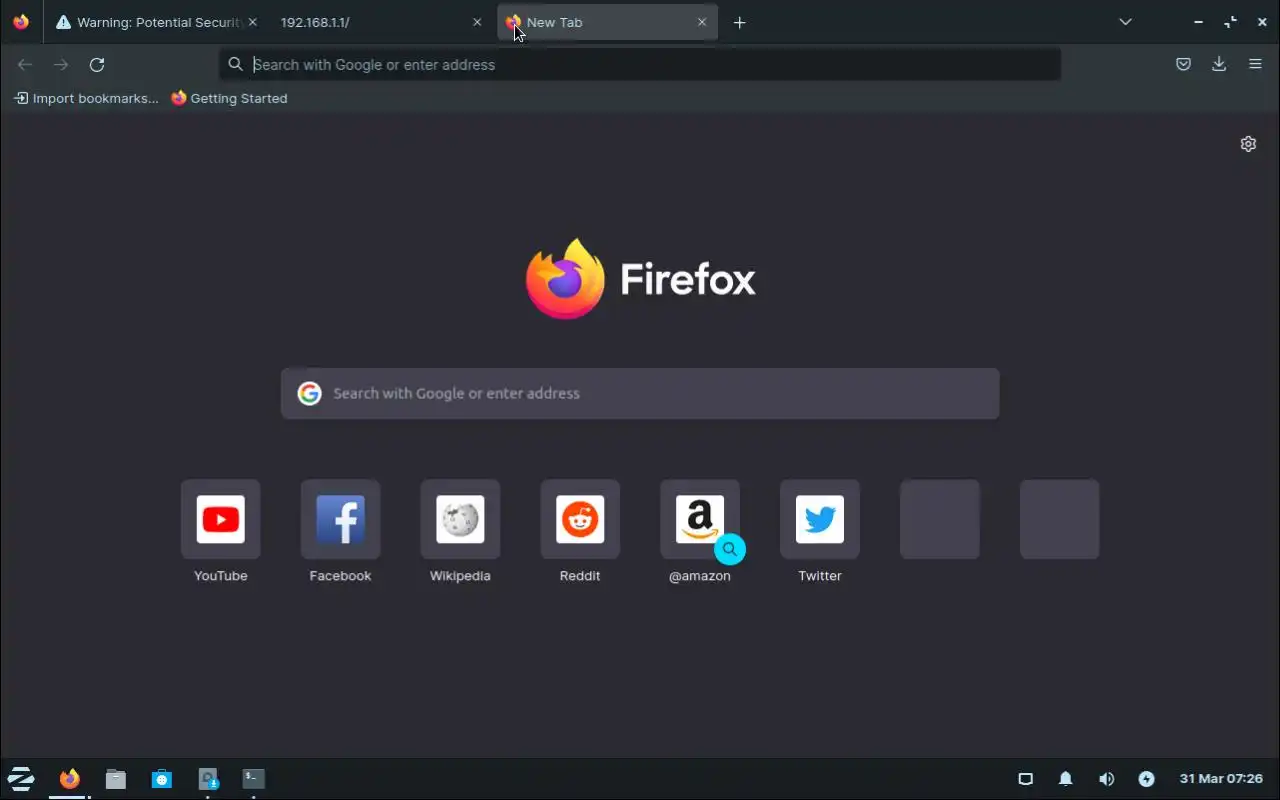Image resolution: width=1280 pixels, height=800 pixels.
Task: Click the magnifier in the address bar
Action: pyautogui.click(x=235, y=64)
